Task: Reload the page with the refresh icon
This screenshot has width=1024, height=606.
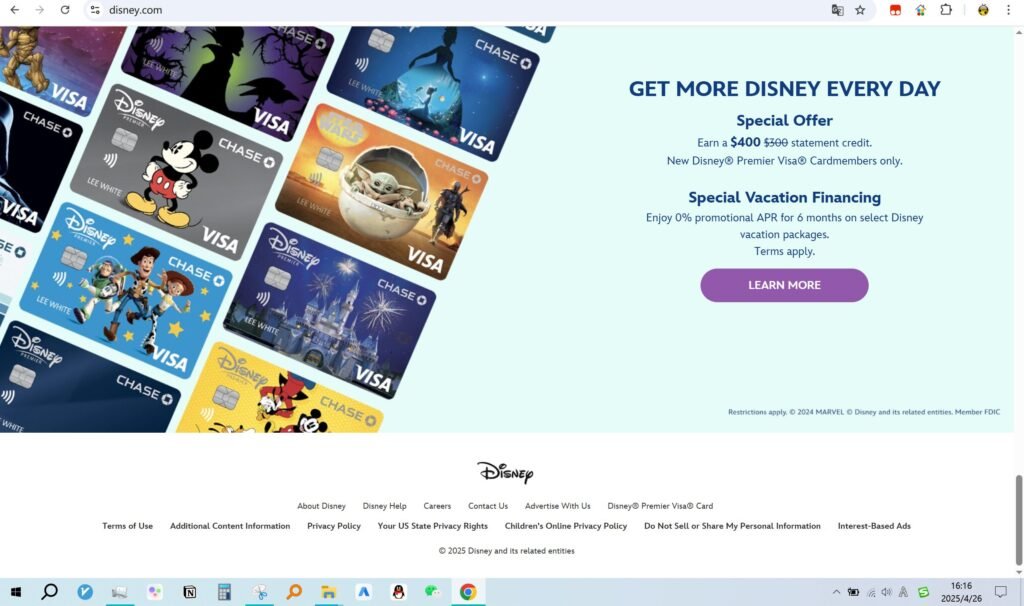Action: [65, 10]
